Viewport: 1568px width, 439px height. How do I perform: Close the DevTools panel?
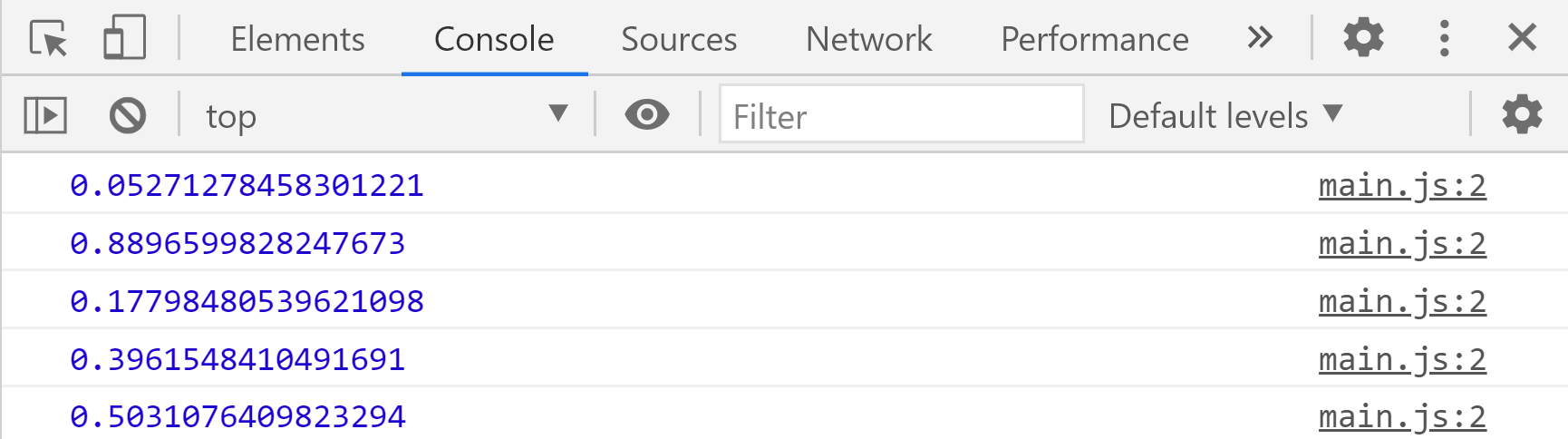(1522, 38)
